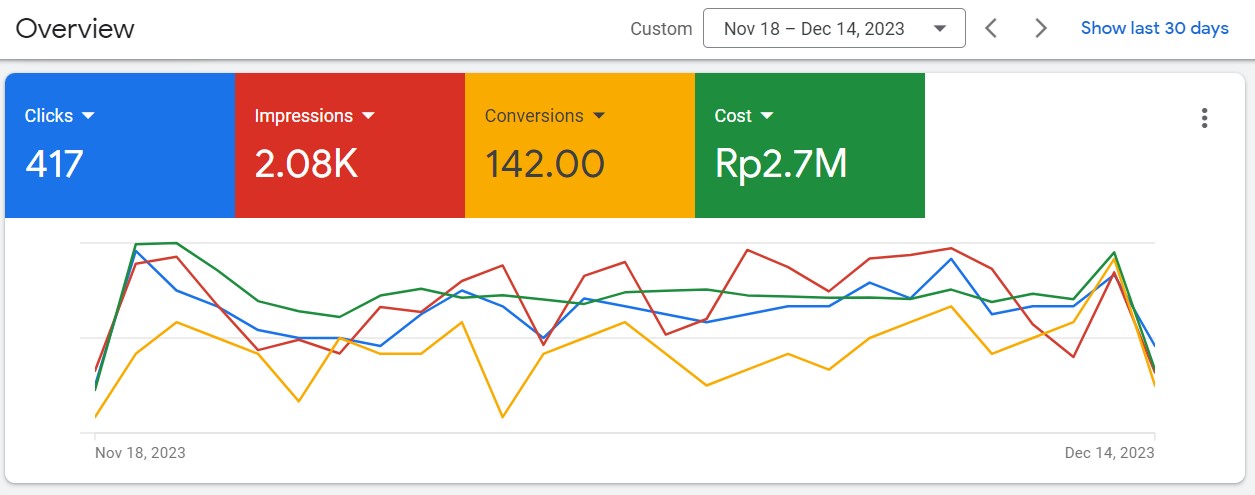Screen dimensions: 1255x495
Task: Expand the Clicks metric dropdown arrow
Action: (88, 116)
